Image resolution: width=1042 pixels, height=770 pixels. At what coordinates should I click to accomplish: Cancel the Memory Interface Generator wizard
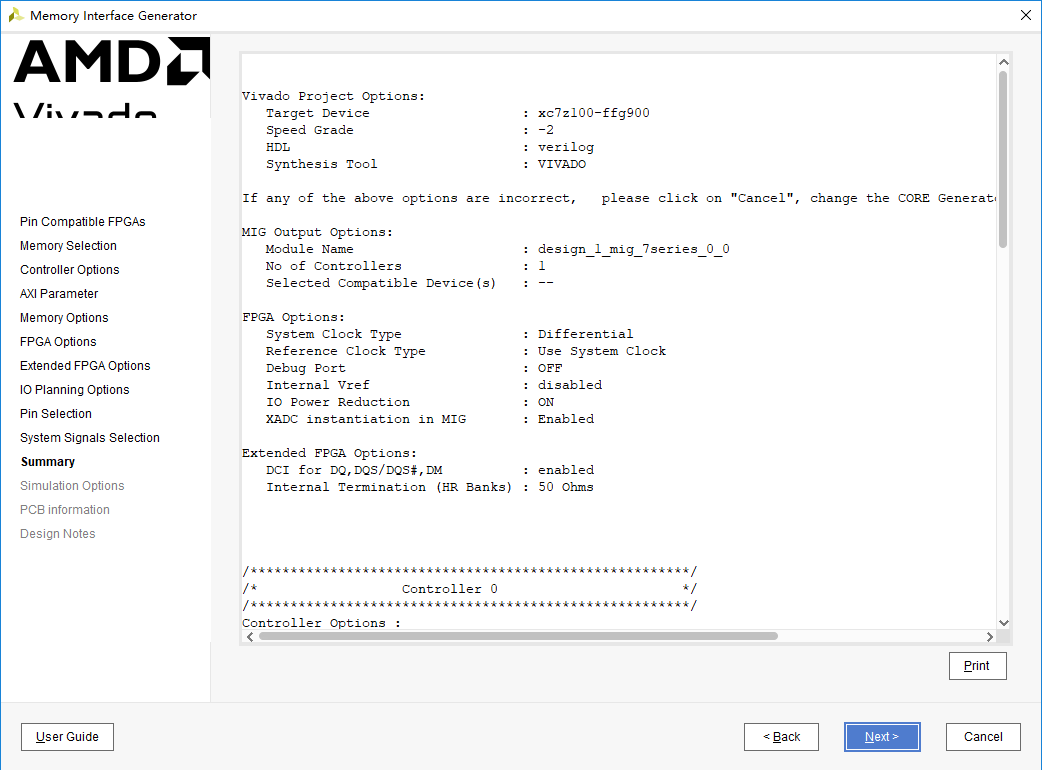983,737
